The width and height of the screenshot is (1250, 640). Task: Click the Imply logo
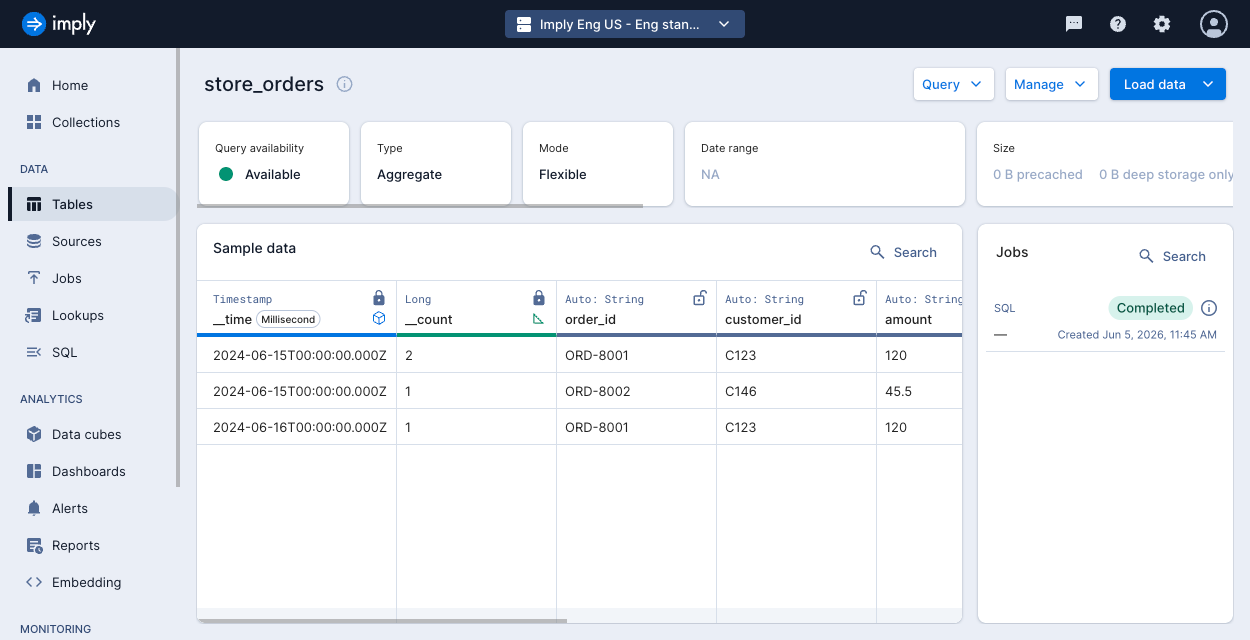pos(59,24)
